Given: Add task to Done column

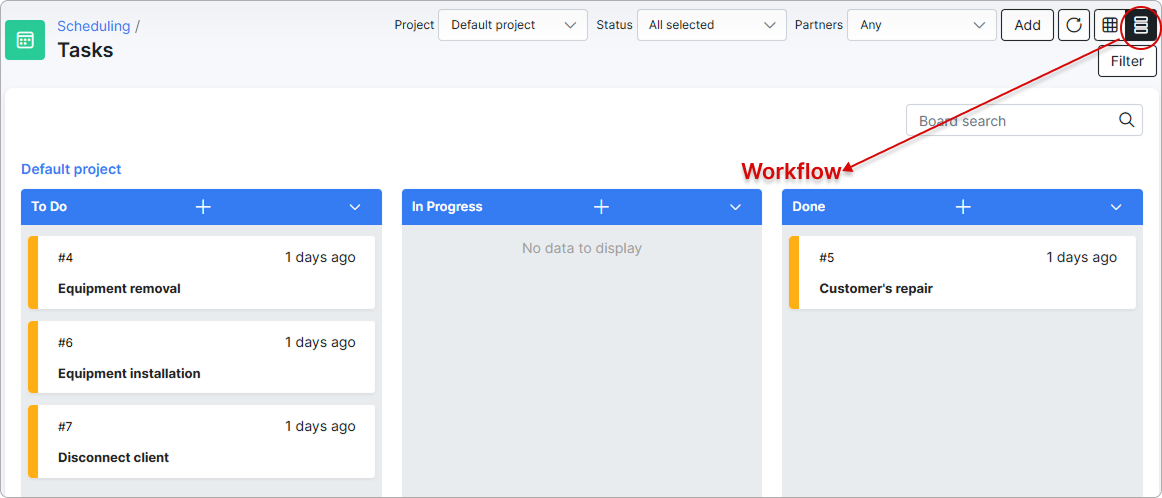Looking at the screenshot, I should click(x=963, y=207).
